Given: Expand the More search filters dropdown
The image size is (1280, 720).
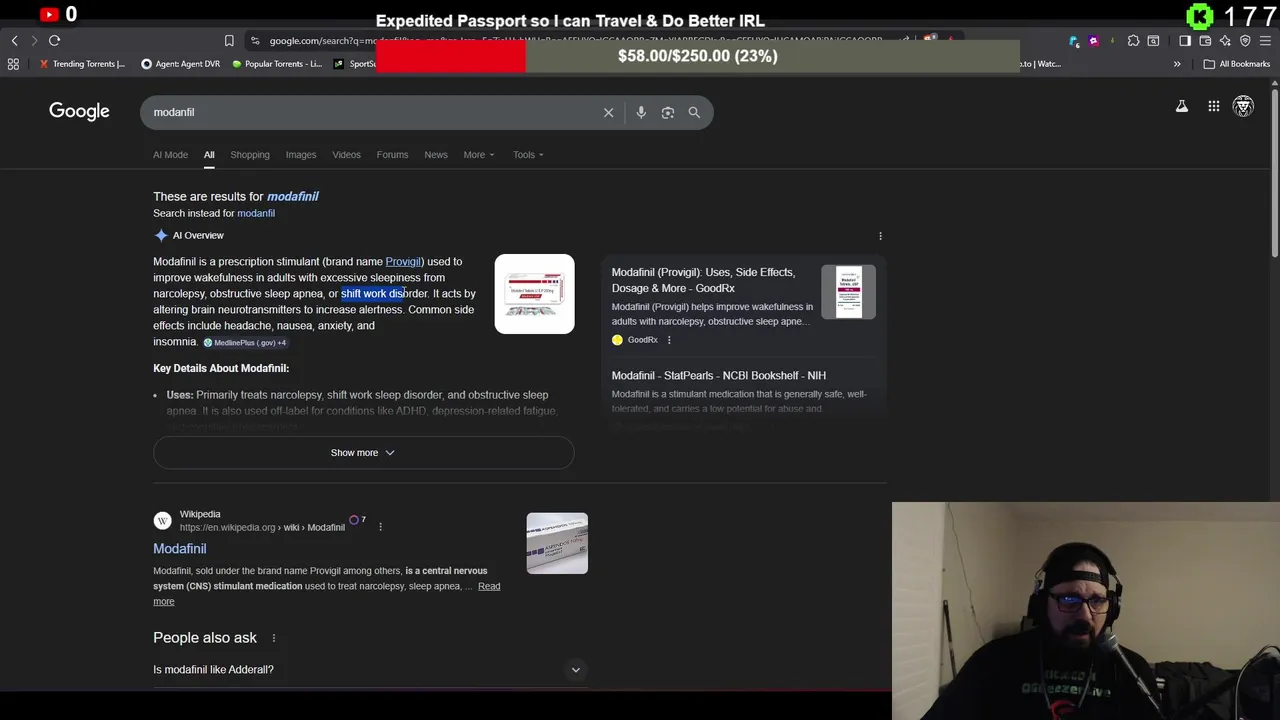Looking at the screenshot, I should [x=479, y=155].
